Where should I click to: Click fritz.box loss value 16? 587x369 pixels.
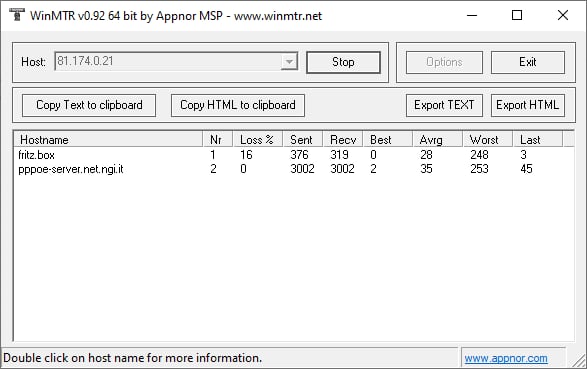pos(246,155)
